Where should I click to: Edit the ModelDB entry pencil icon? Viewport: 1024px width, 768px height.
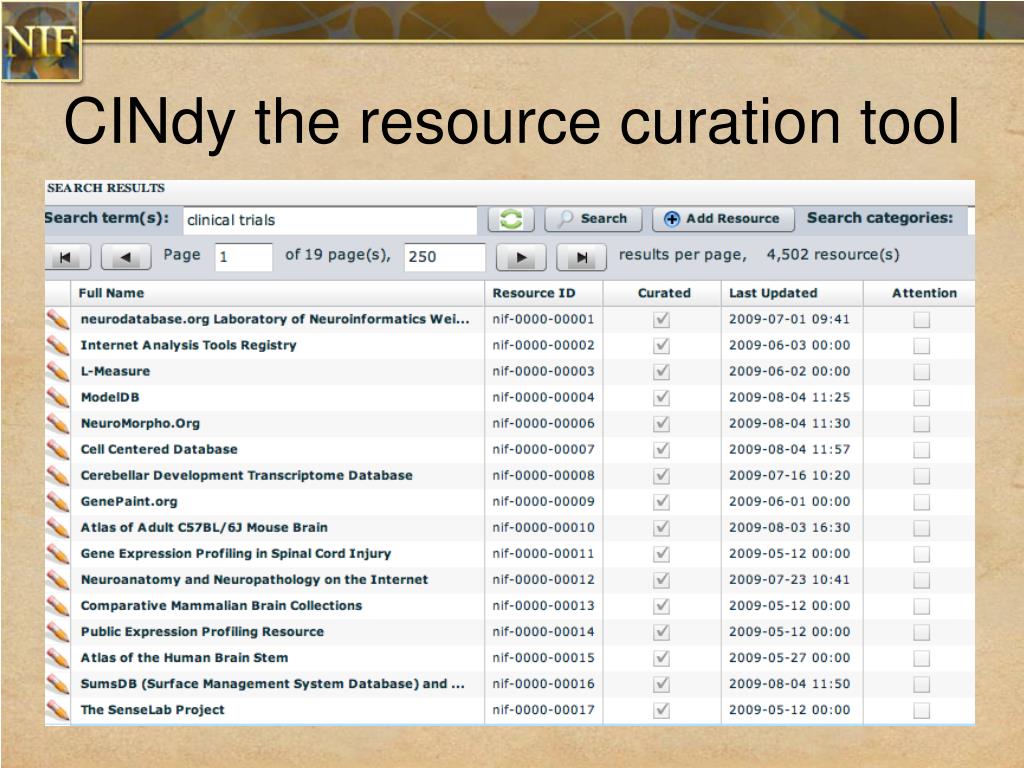point(57,398)
